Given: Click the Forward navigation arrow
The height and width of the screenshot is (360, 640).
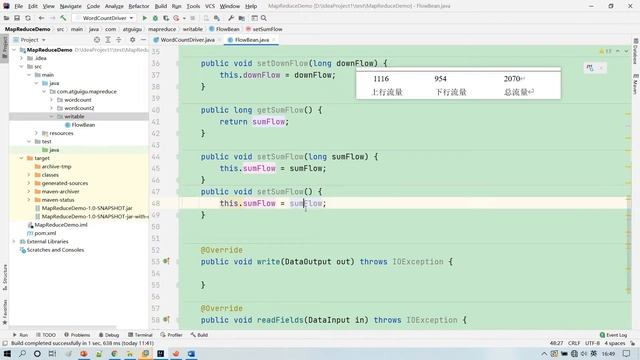Looking at the screenshot, I should (52, 18).
